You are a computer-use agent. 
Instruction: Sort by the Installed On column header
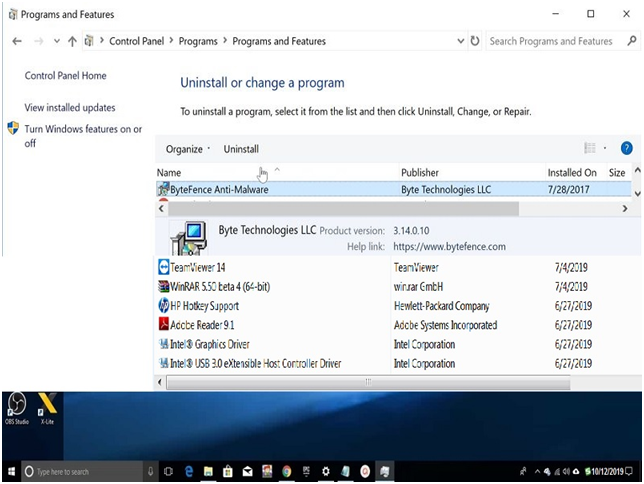[x=572, y=173]
